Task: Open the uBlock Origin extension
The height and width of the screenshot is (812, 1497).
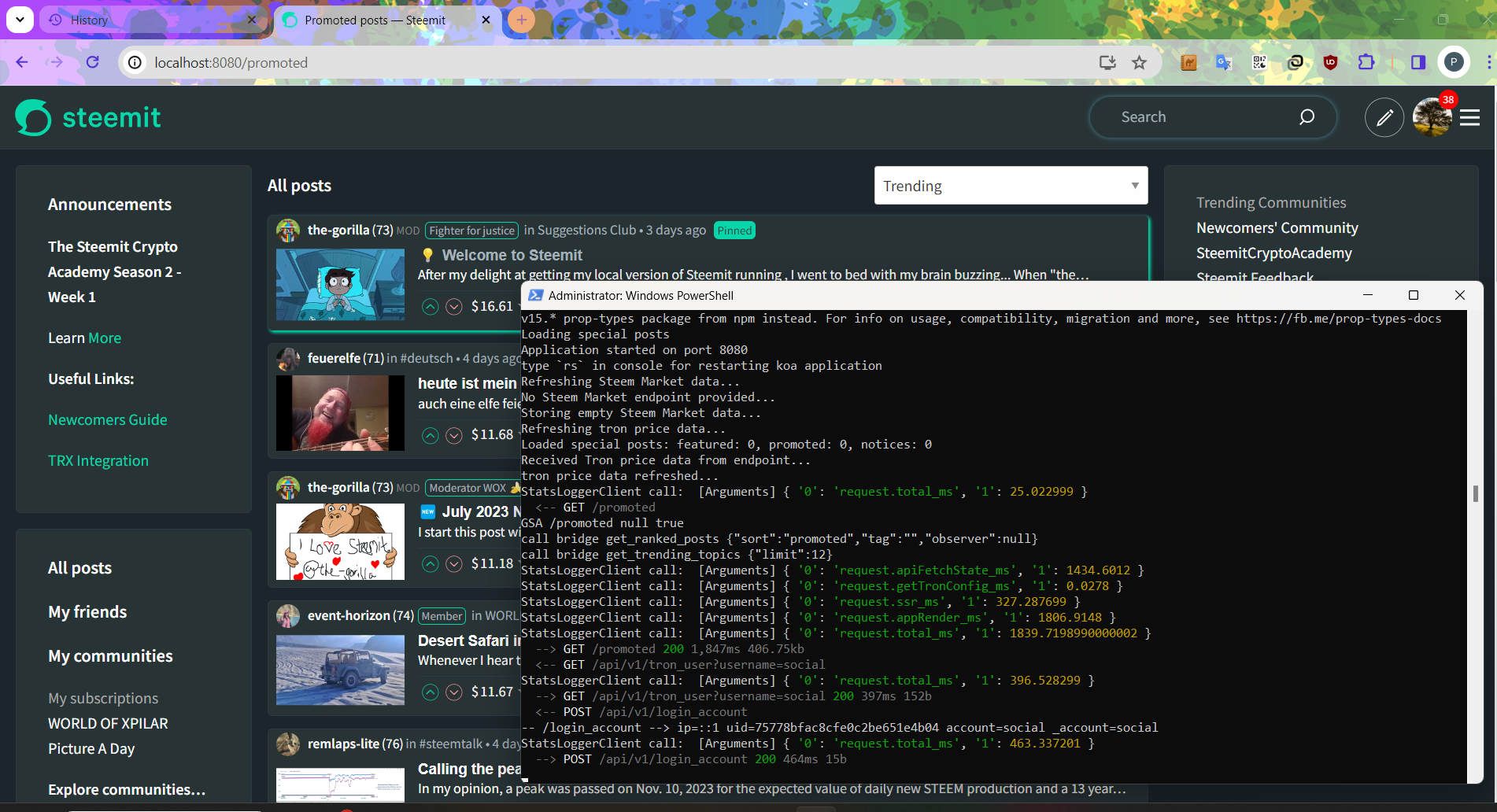Action: pyautogui.click(x=1330, y=62)
